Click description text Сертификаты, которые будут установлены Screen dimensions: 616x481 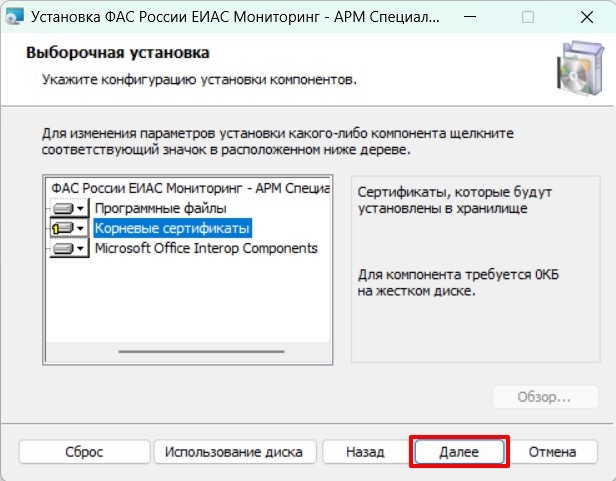(455, 200)
